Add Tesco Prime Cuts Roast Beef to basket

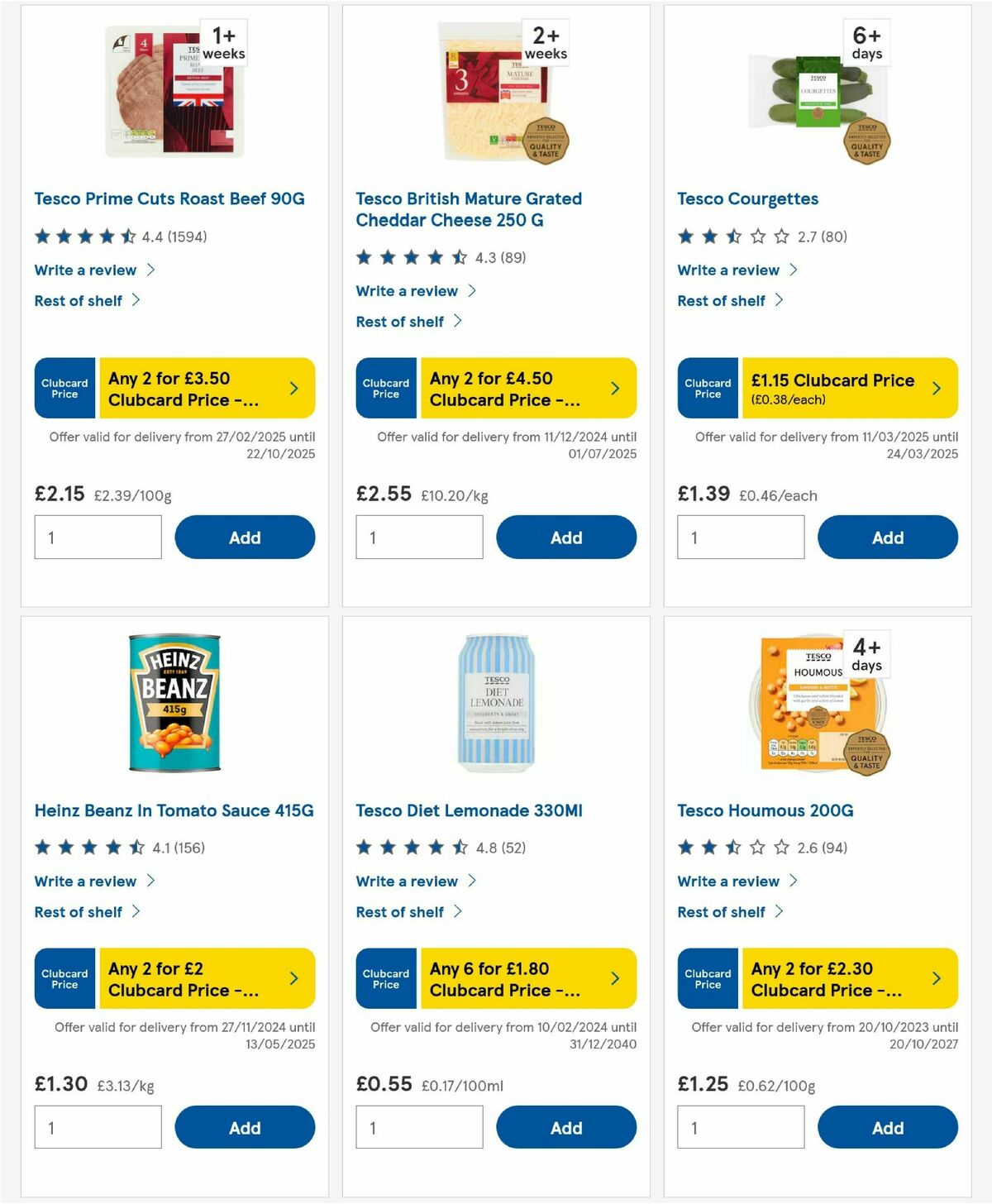click(244, 537)
